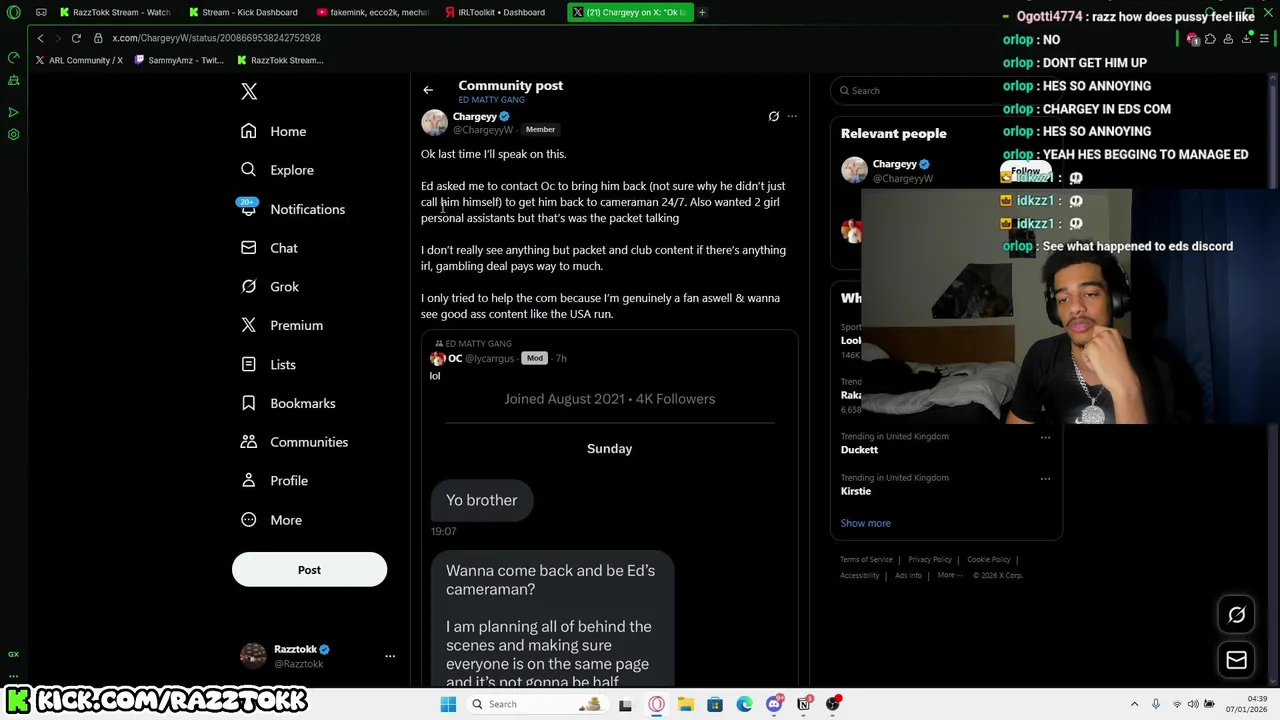Open File Explorer from the taskbar
Image resolution: width=1280 pixels, height=720 pixels.
[x=685, y=704]
